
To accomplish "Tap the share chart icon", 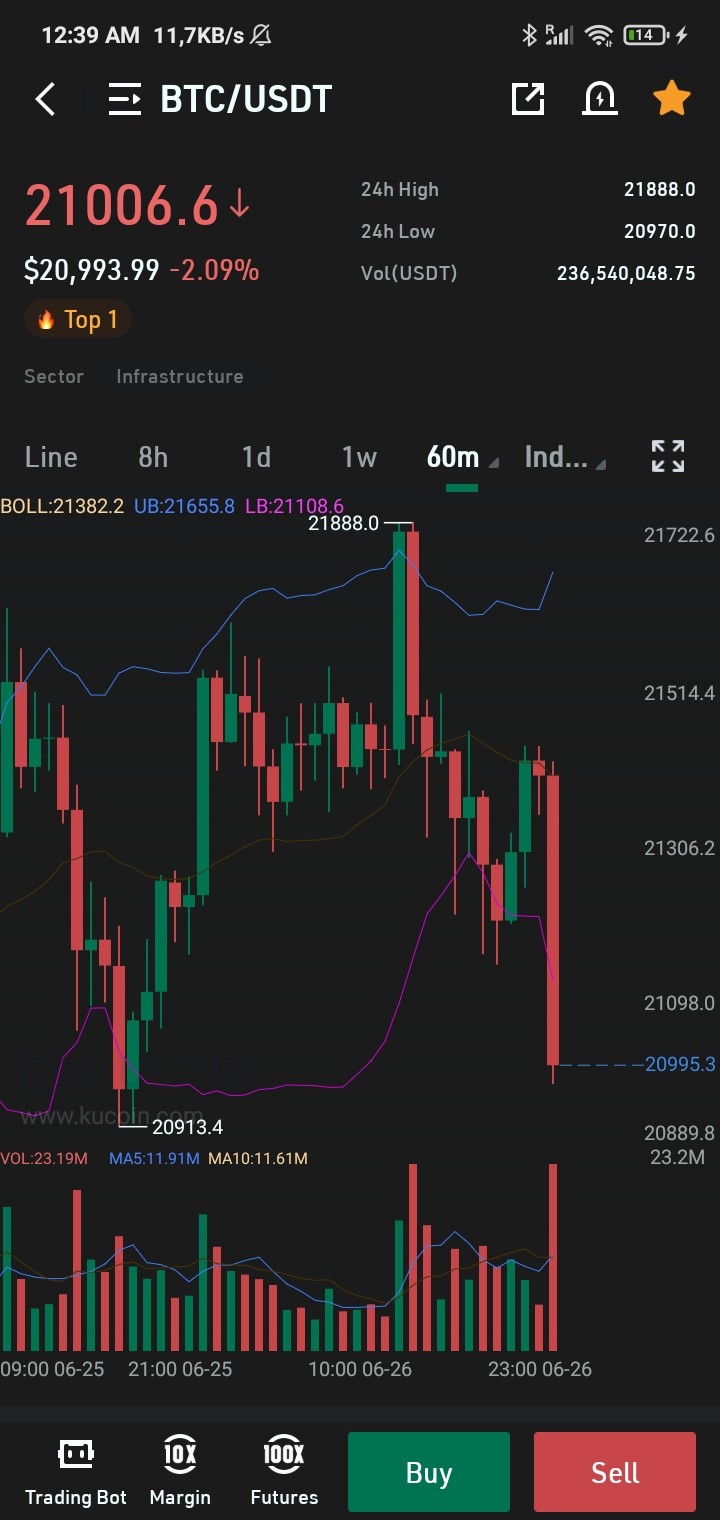I will pyautogui.click(x=528, y=98).
